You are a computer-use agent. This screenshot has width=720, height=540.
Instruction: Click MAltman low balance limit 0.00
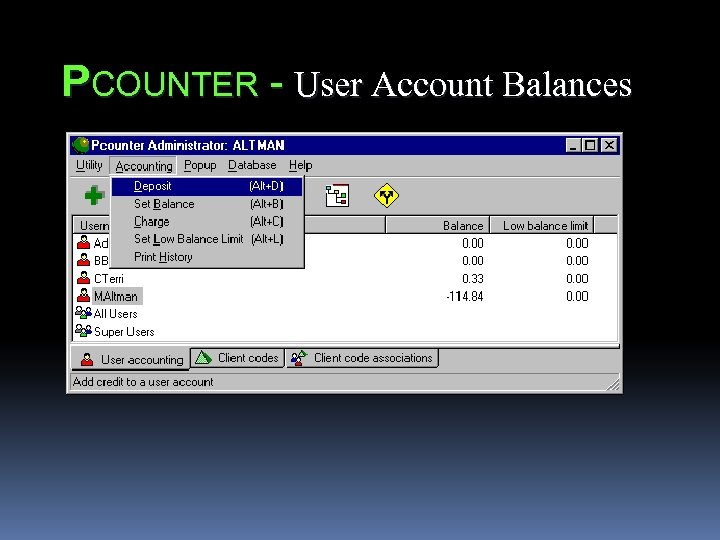point(577,296)
